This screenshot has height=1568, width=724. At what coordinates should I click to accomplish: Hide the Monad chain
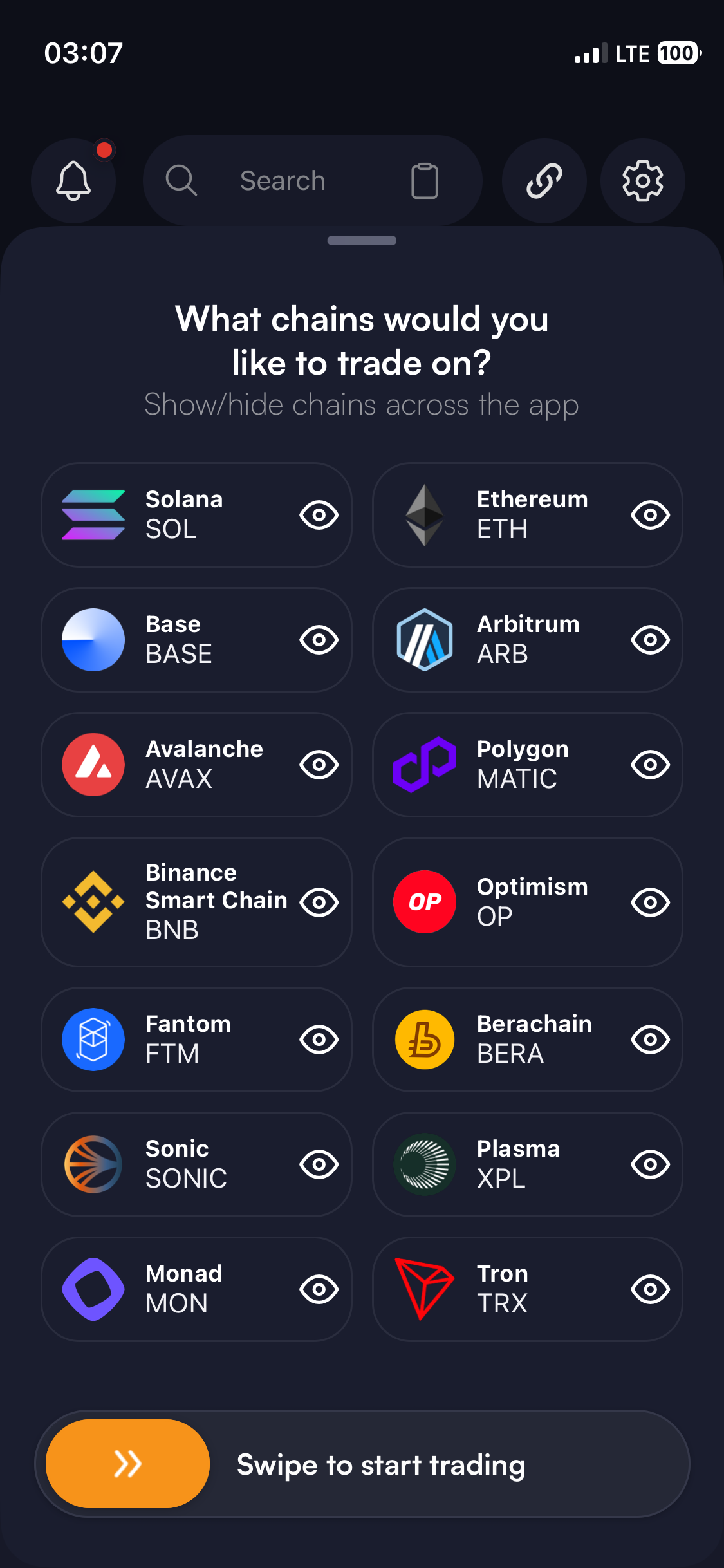(319, 1288)
